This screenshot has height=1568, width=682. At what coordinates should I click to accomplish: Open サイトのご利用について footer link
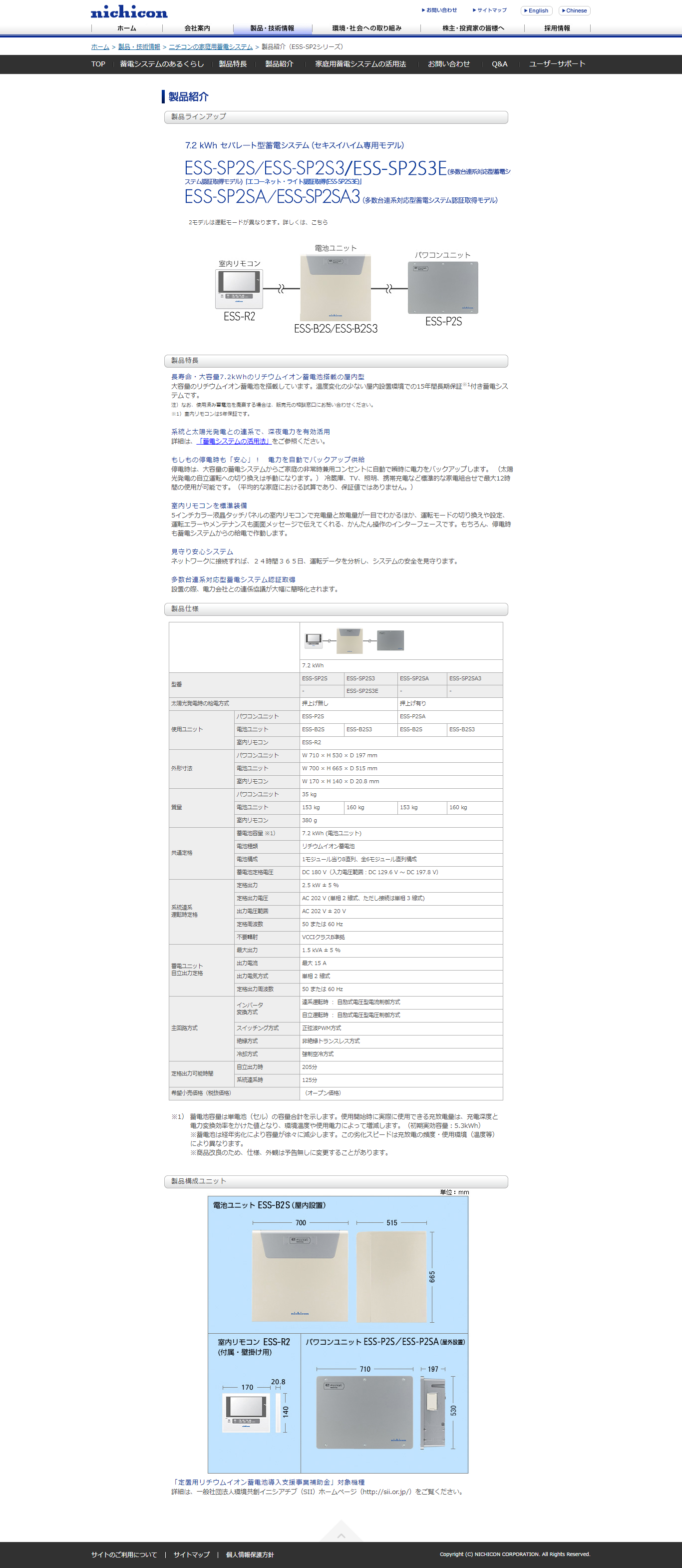coord(124,1555)
